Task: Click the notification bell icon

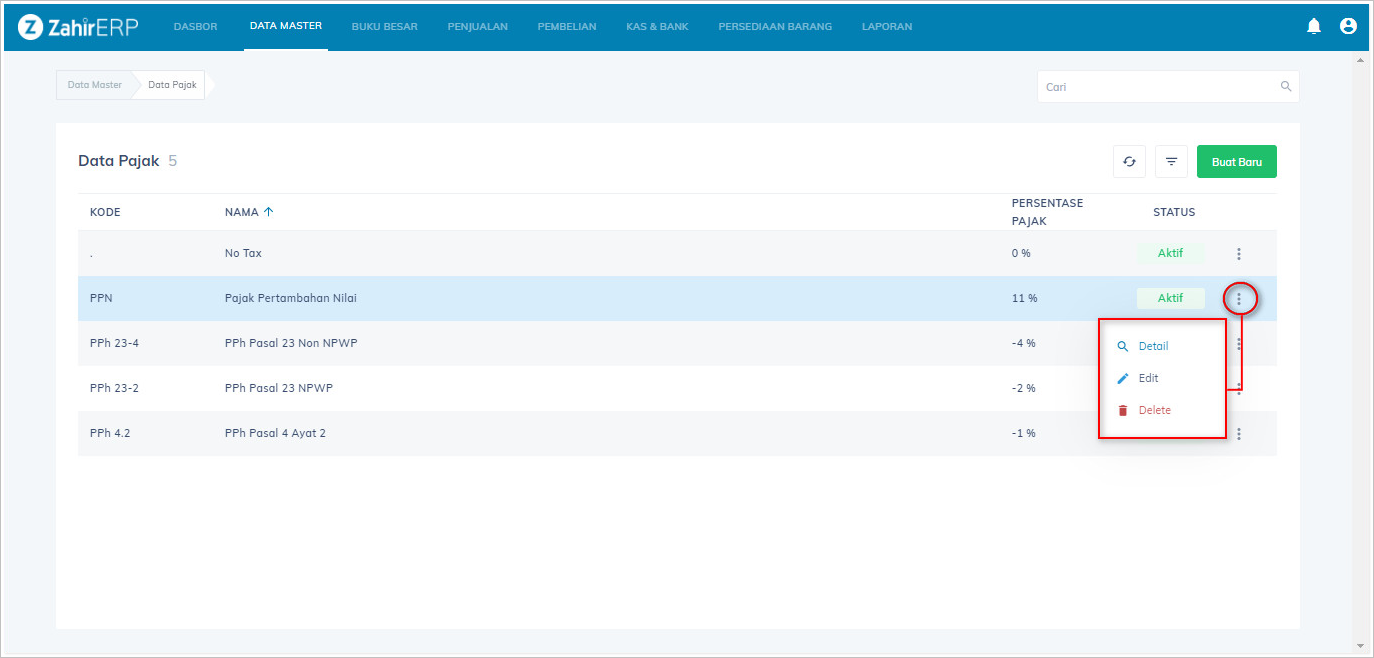Action: (x=1314, y=26)
